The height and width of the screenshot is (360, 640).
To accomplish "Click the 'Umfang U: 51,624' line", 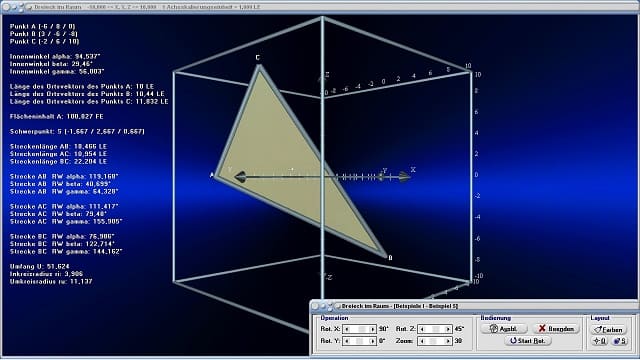I will point(40,267).
